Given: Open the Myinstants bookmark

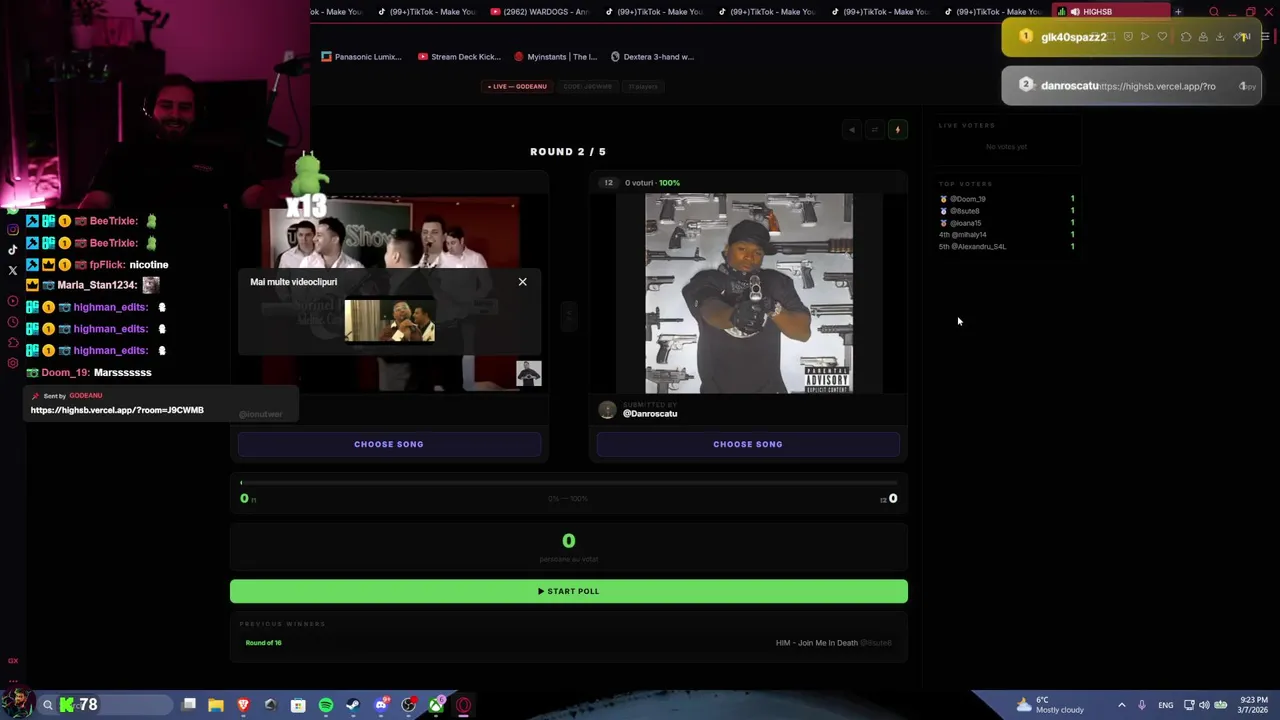Looking at the screenshot, I should coord(556,57).
